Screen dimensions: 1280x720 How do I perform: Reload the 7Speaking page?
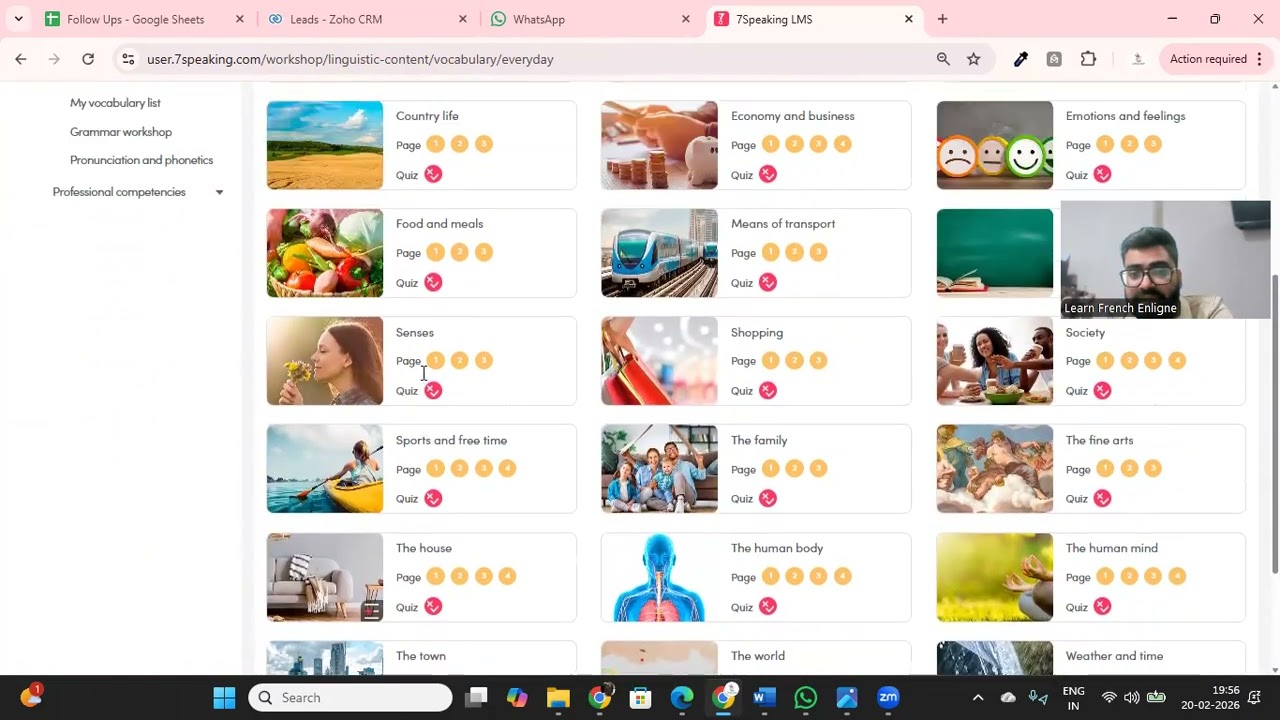tap(88, 59)
